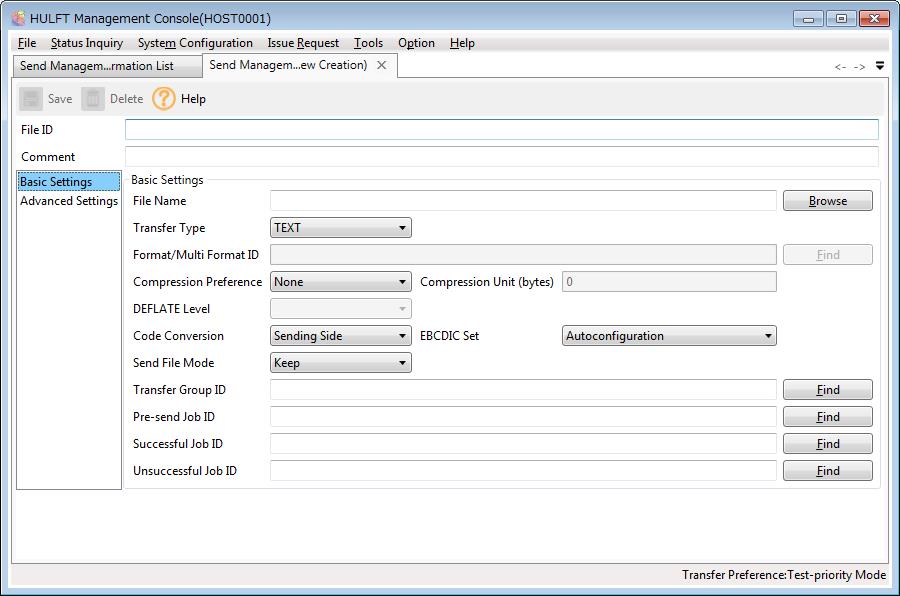Click into the Comment field
Viewport: 900px width, 596px height.
click(502, 157)
